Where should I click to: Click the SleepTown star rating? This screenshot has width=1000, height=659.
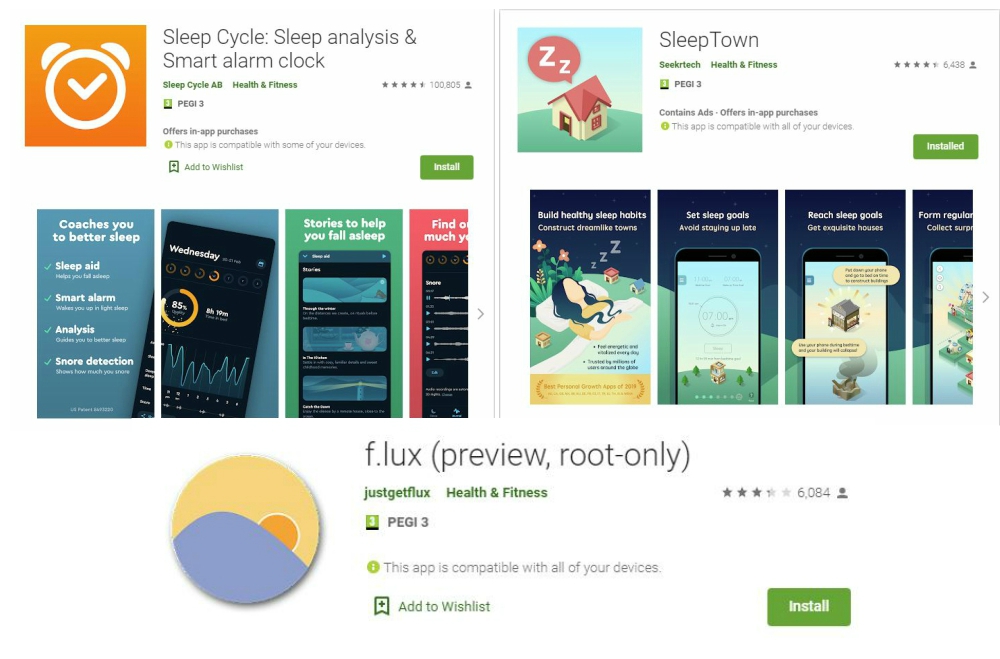tap(916, 64)
